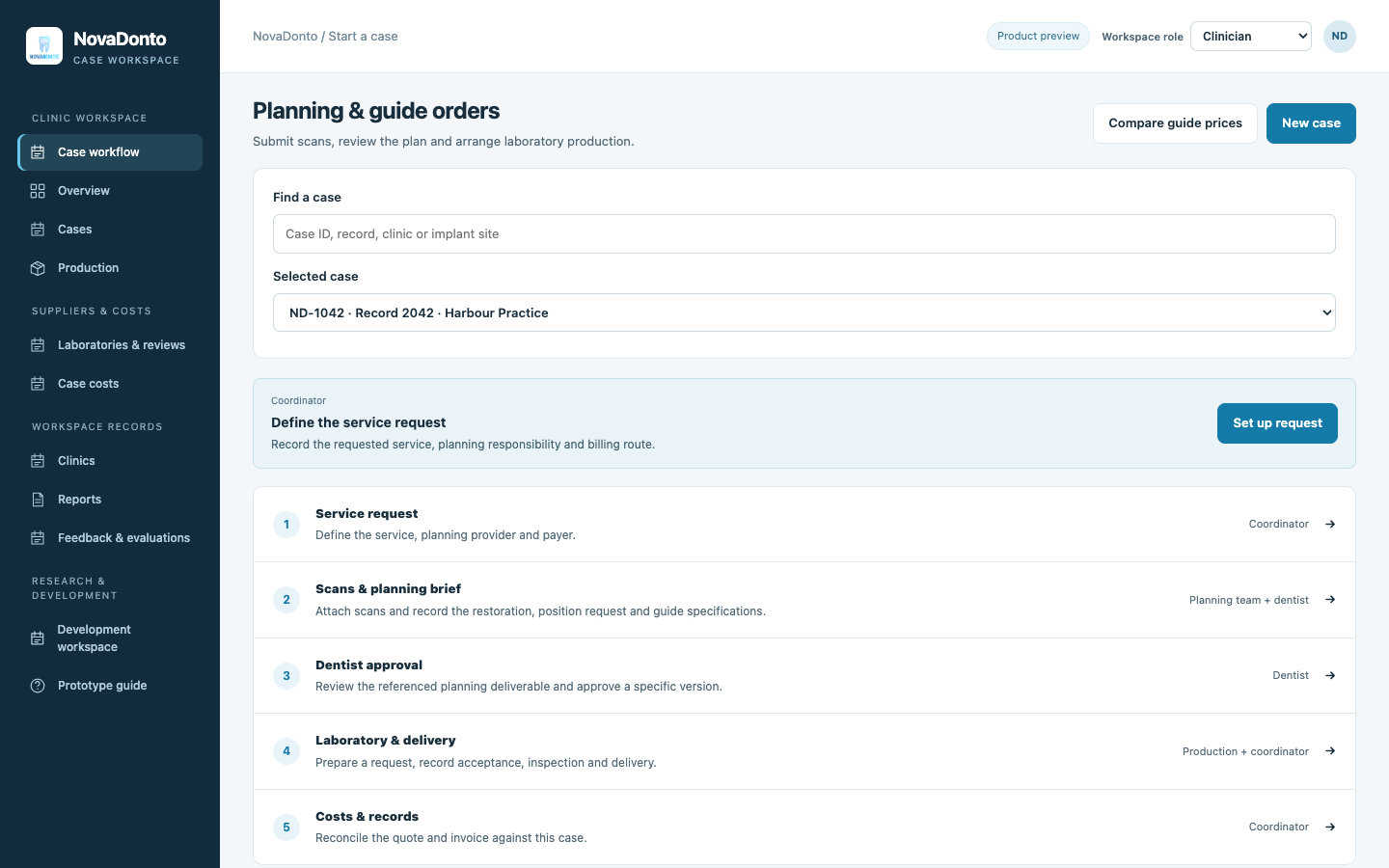The width and height of the screenshot is (1389, 868).
Task: Click the New case button
Action: pos(1311,123)
